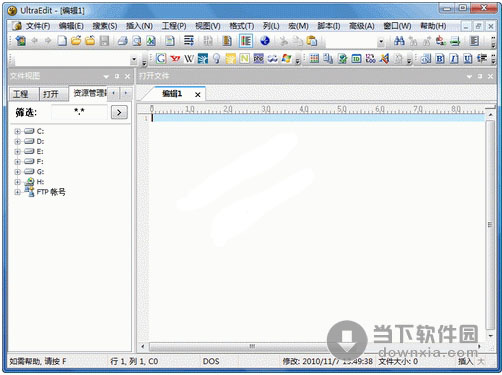Screen dimensions: 502x375
Task: Toggle column mode icon highlighted in toolbar
Action: pos(246,41)
